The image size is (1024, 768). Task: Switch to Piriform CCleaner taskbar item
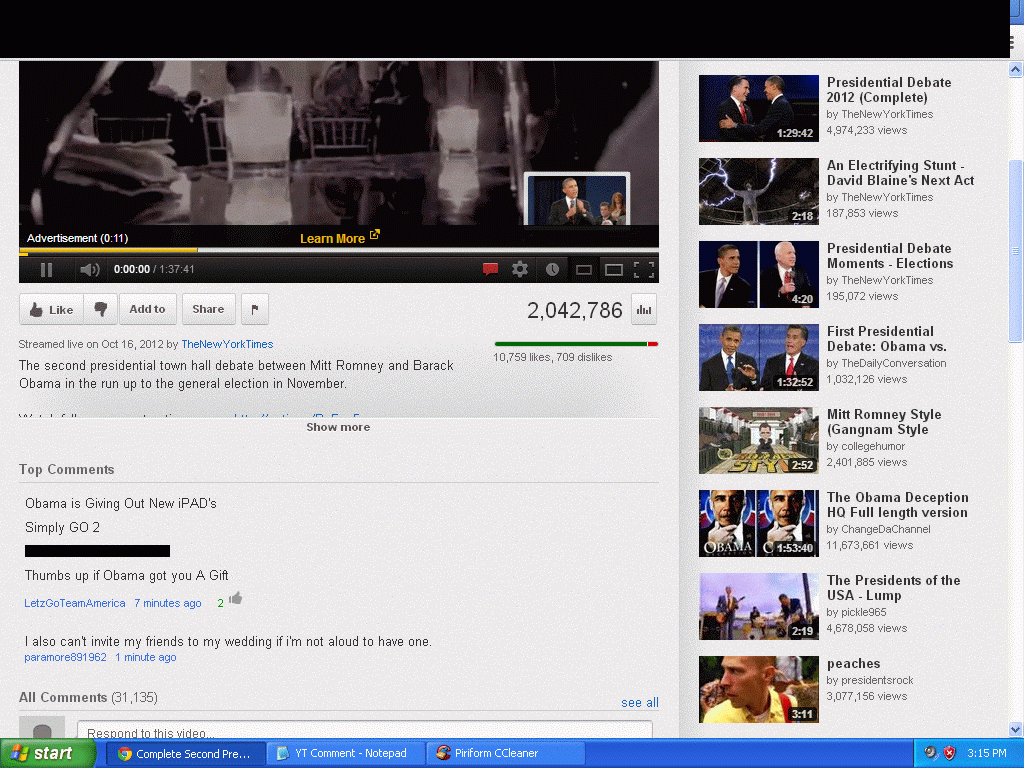tap(505, 754)
